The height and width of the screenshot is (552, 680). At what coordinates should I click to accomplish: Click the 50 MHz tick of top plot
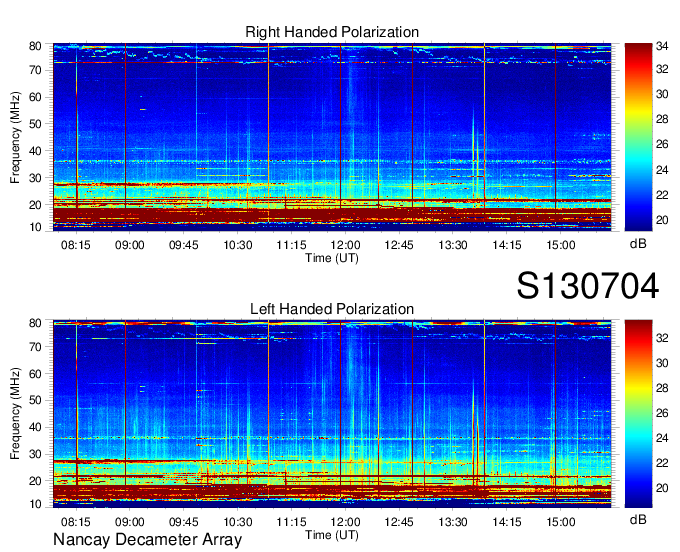(35, 124)
